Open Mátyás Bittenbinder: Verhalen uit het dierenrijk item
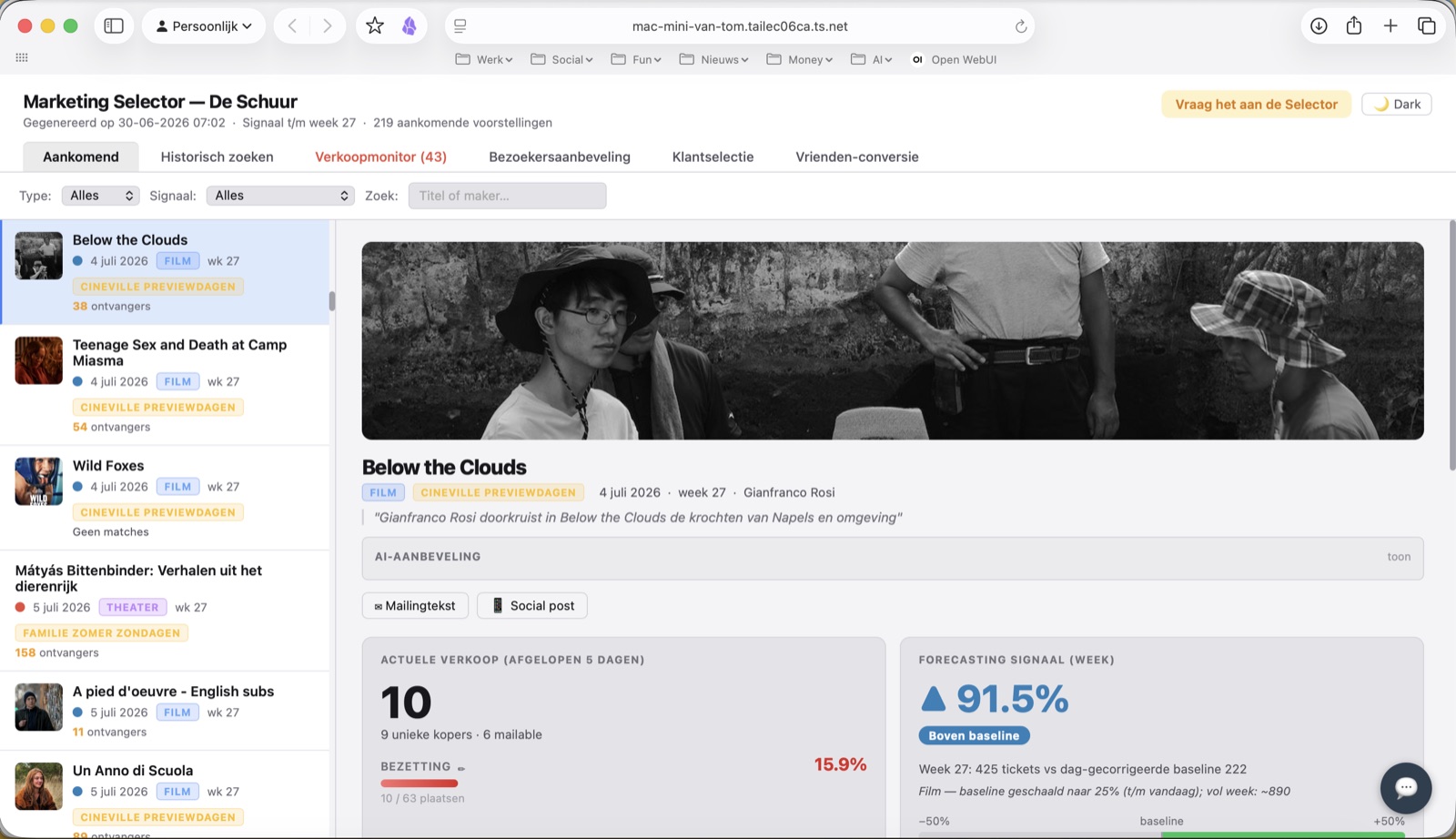The height and width of the screenshot is (839, 1456). point(165,611)
